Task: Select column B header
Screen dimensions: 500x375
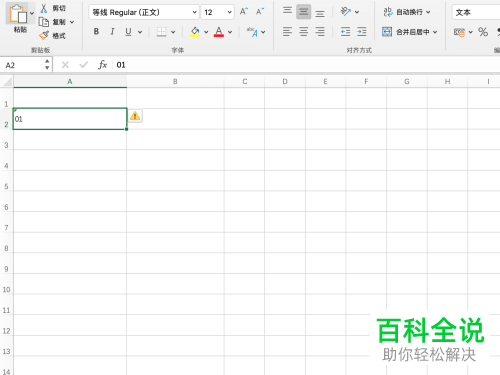Action: pos(175,82)
